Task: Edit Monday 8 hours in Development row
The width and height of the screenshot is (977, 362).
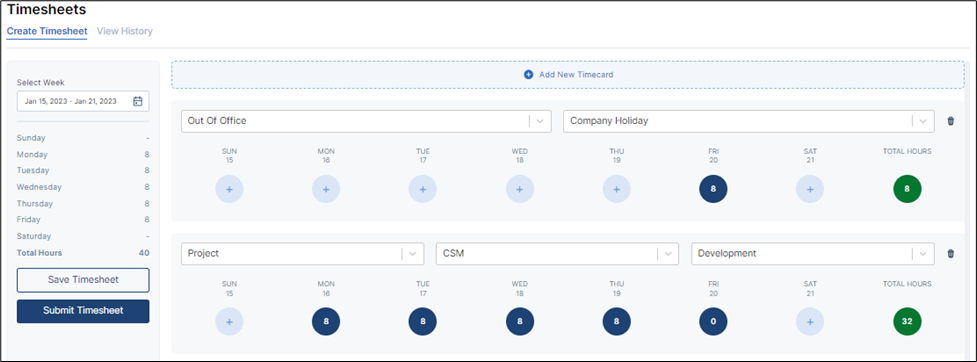Action: tap(326, 322)
